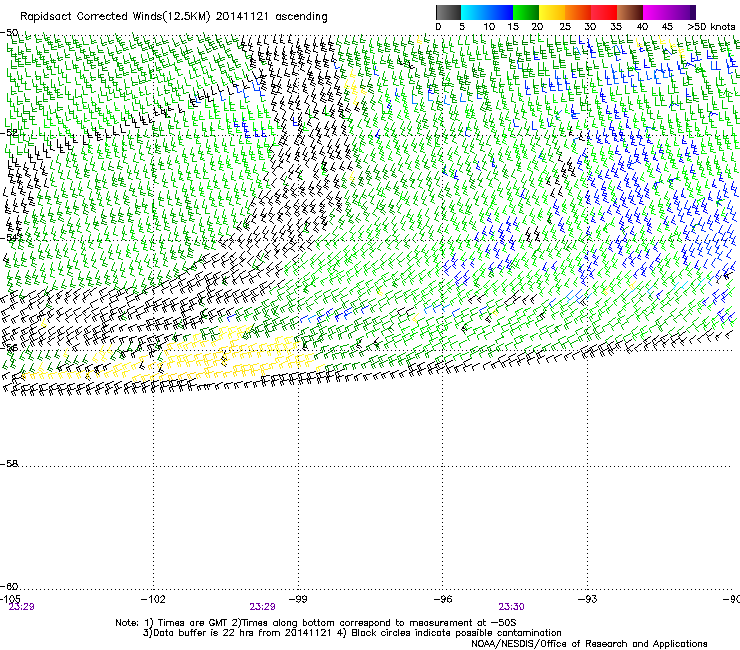Click the green 15-20 knots legend swatch

pyautogui.click(x=526, y=12)
